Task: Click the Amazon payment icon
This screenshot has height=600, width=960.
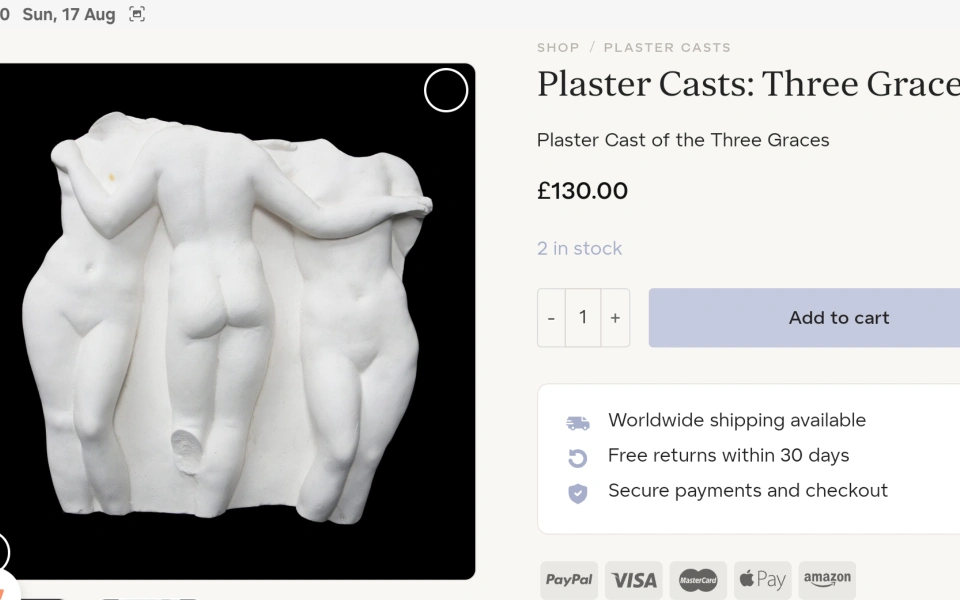Action: 827,579
